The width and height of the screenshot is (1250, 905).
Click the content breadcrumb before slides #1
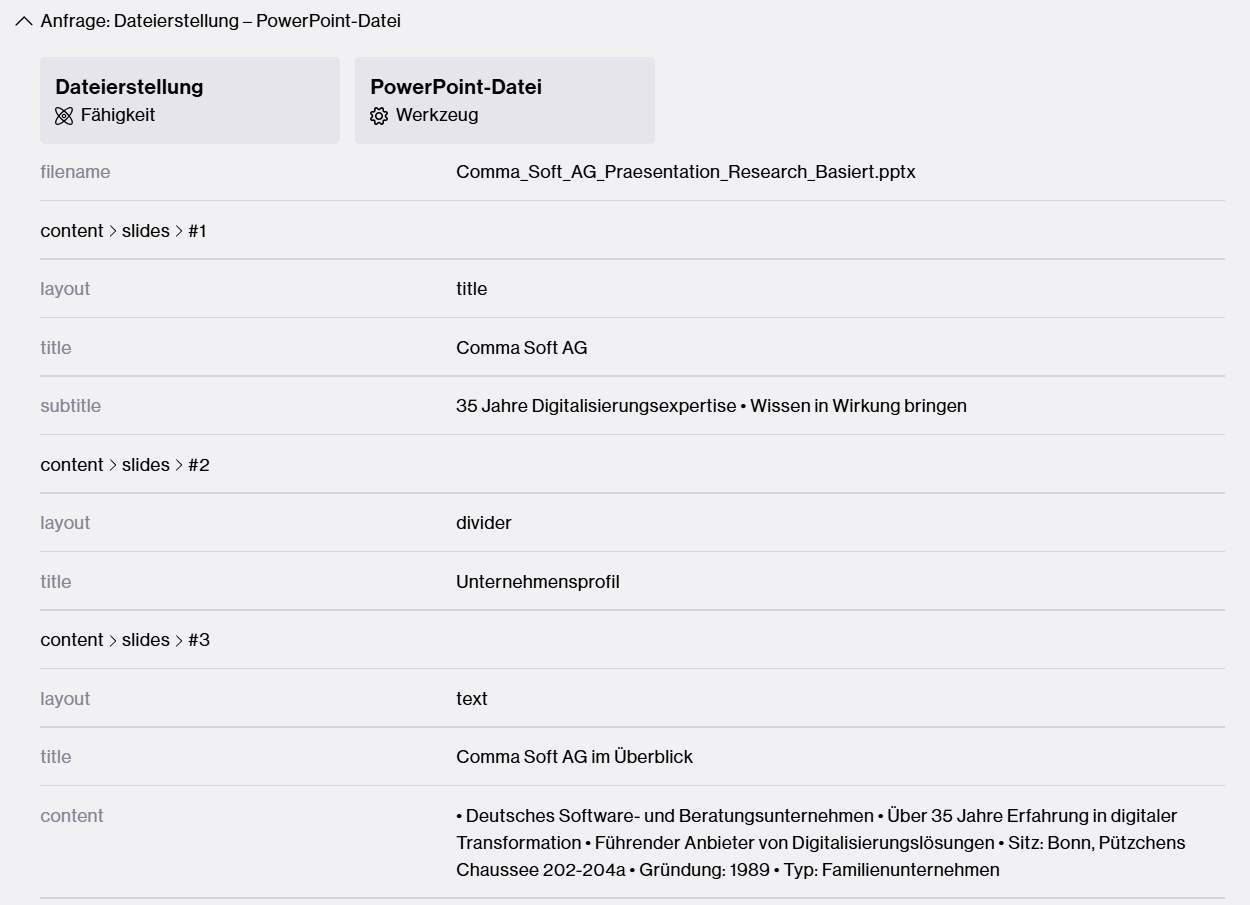(x=71, y=230)
